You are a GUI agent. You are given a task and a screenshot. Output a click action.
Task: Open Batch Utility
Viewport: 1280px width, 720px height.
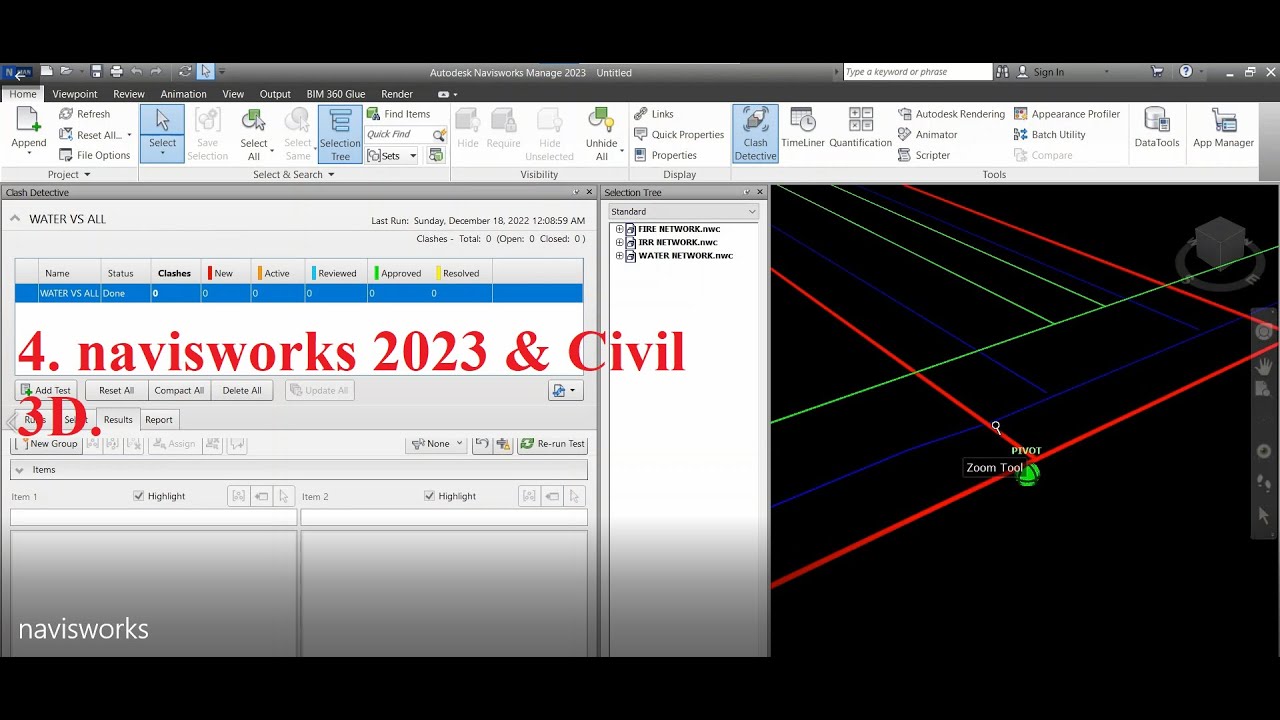[1050, 135]
